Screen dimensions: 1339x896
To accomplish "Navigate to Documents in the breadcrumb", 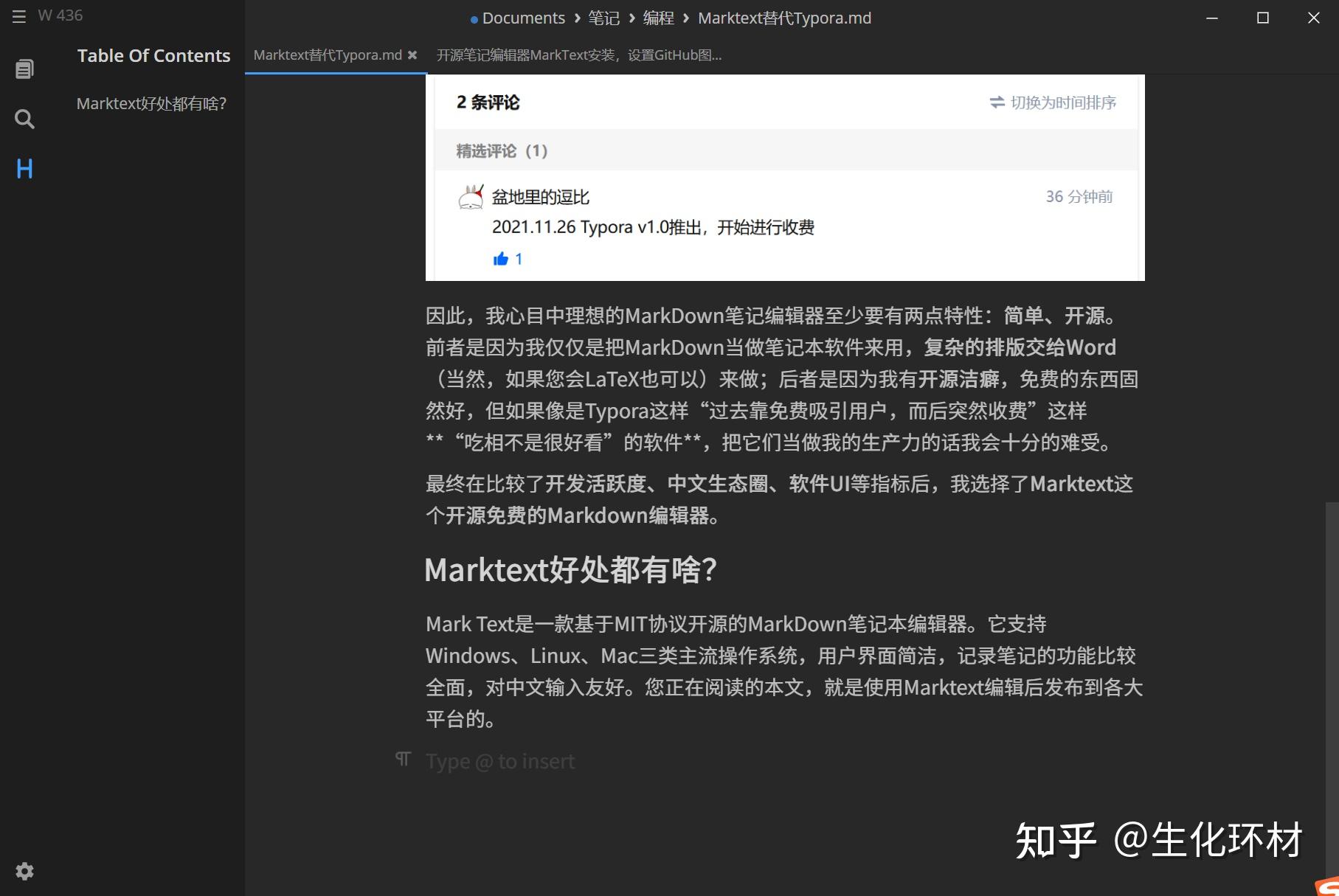I will point(523,18).
